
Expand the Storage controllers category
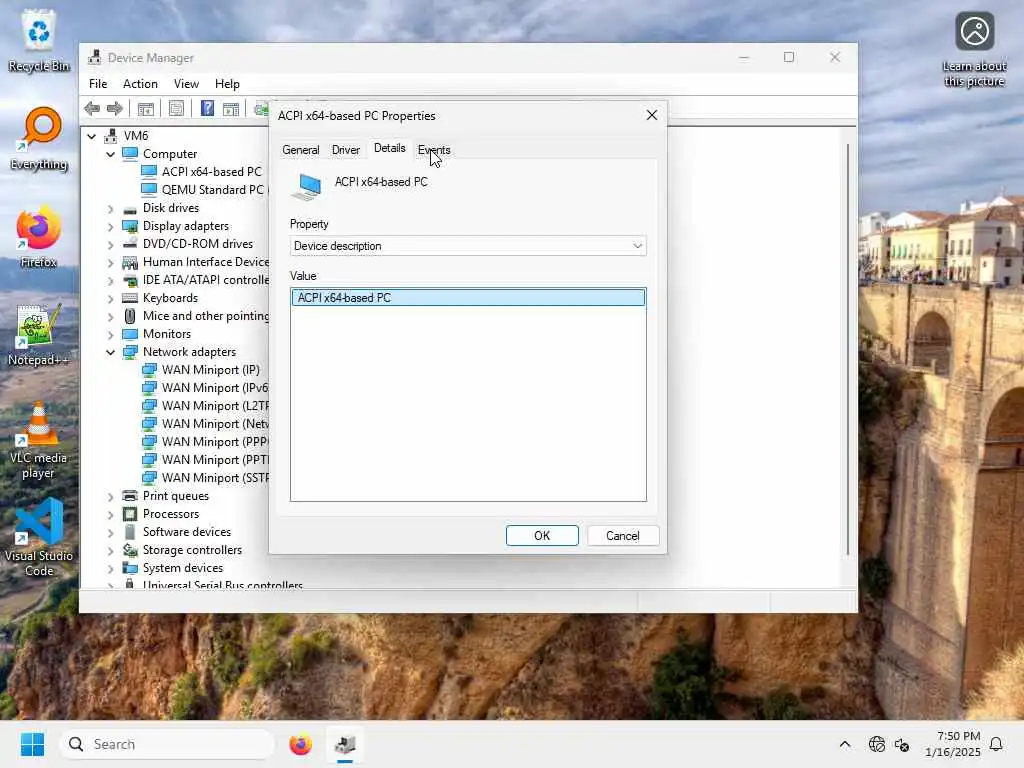110,551
